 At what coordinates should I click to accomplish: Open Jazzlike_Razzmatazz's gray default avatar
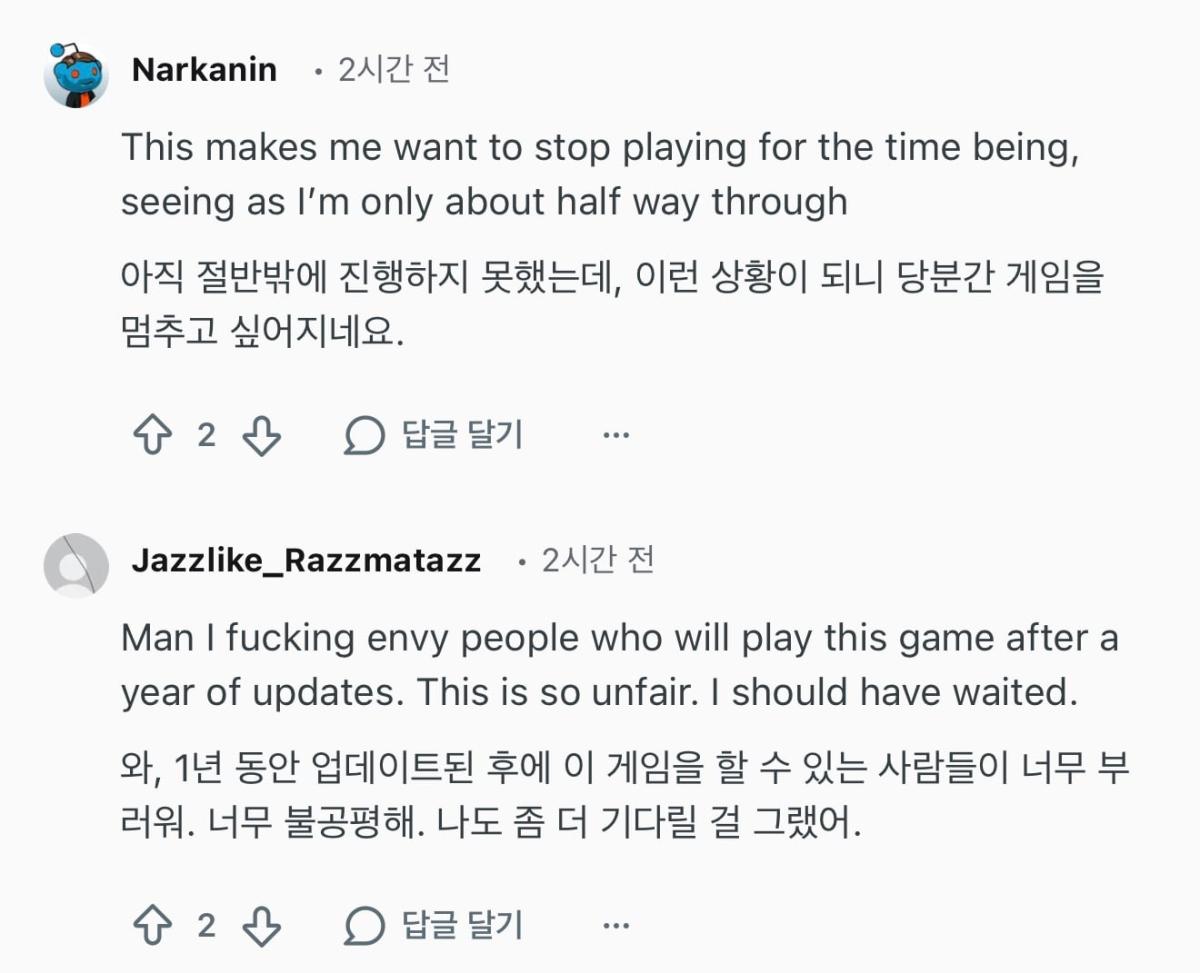click(76, 565)
